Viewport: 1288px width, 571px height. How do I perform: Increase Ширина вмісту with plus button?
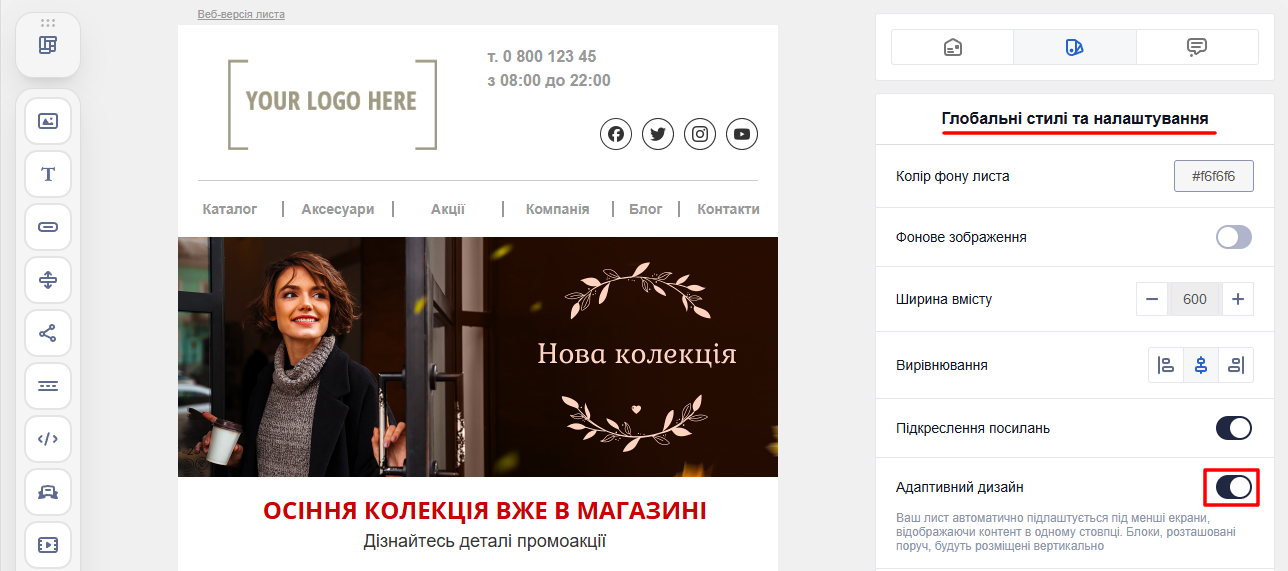click(x=1237, y=299)
